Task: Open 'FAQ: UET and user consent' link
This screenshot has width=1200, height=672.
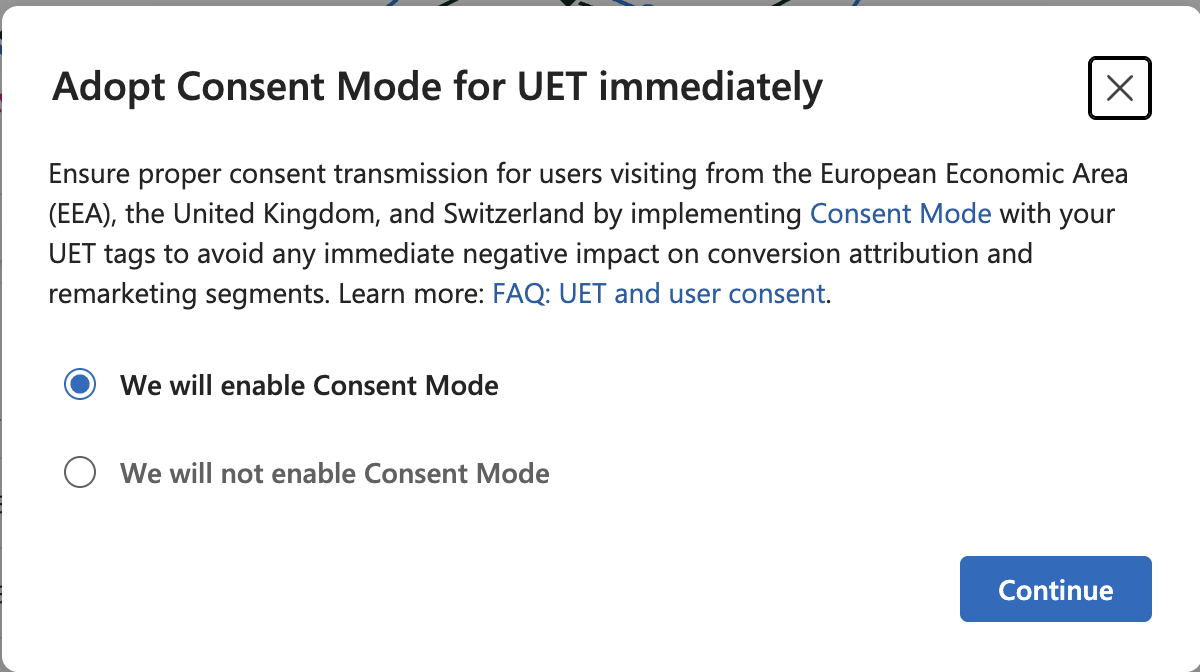Action: click(x=659, y=294)
